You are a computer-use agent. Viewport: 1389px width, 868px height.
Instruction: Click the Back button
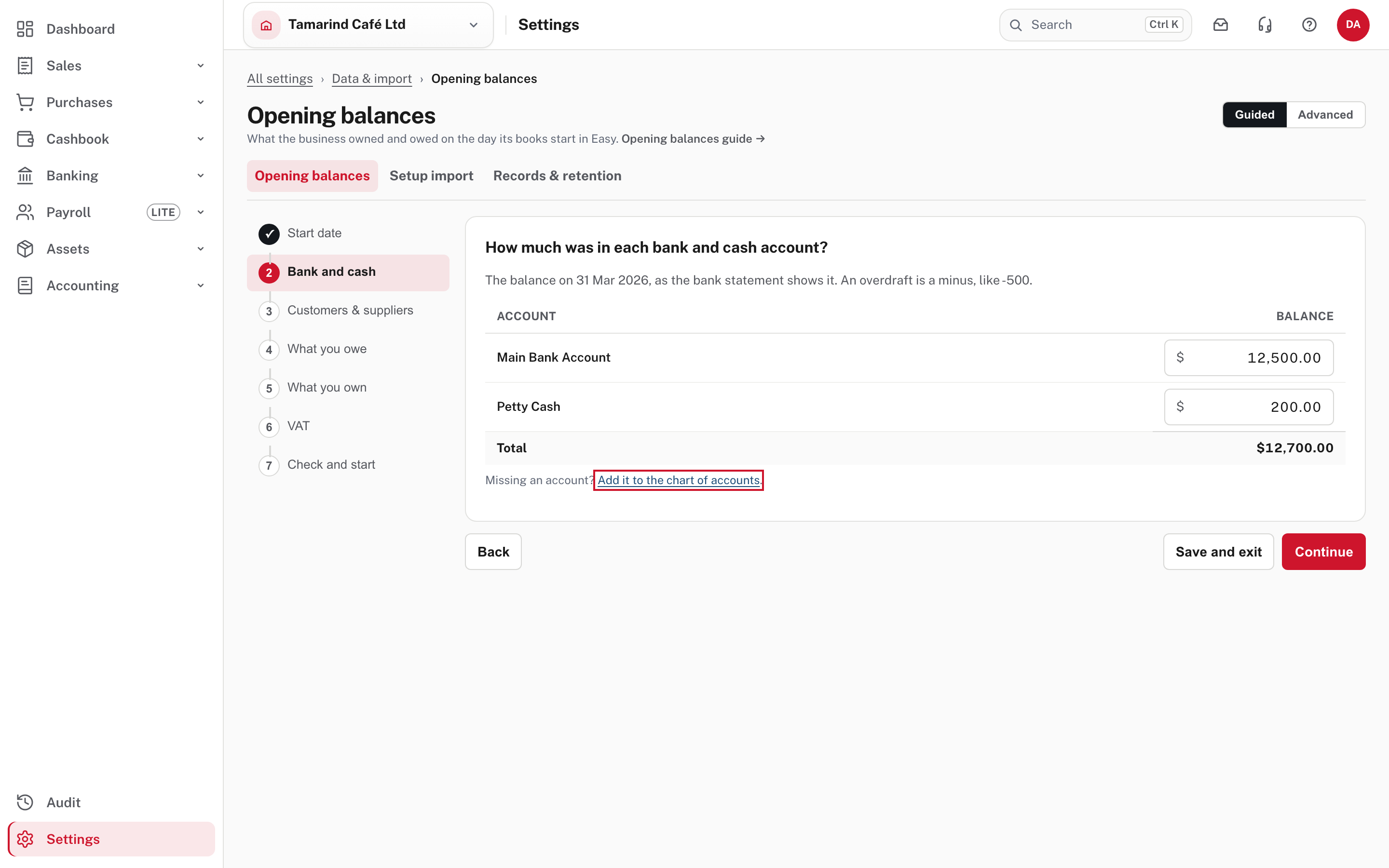[493, 552]
